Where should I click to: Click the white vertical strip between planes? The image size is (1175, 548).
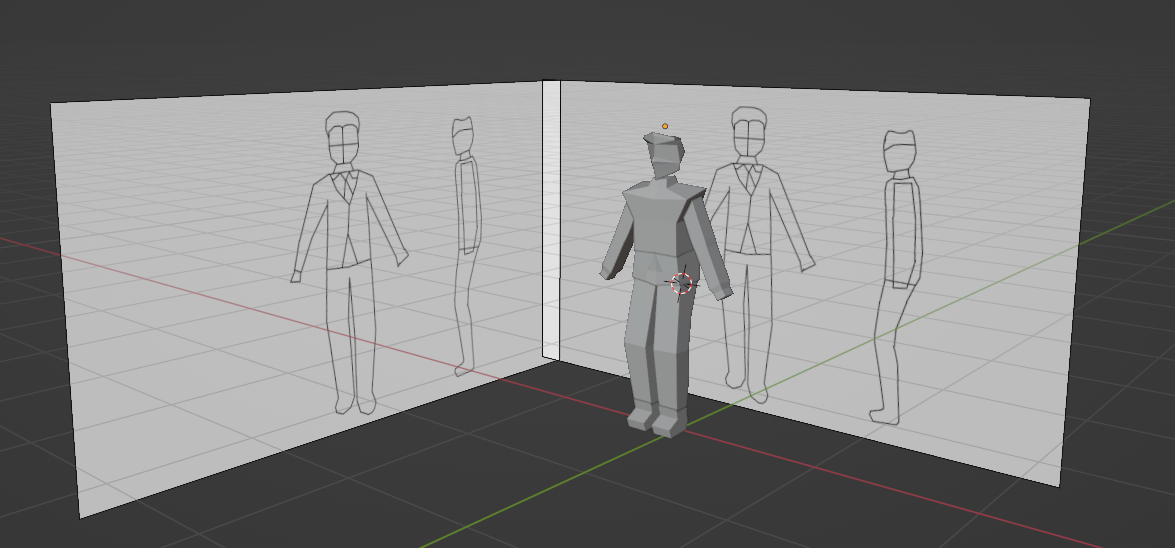(550, 220)
